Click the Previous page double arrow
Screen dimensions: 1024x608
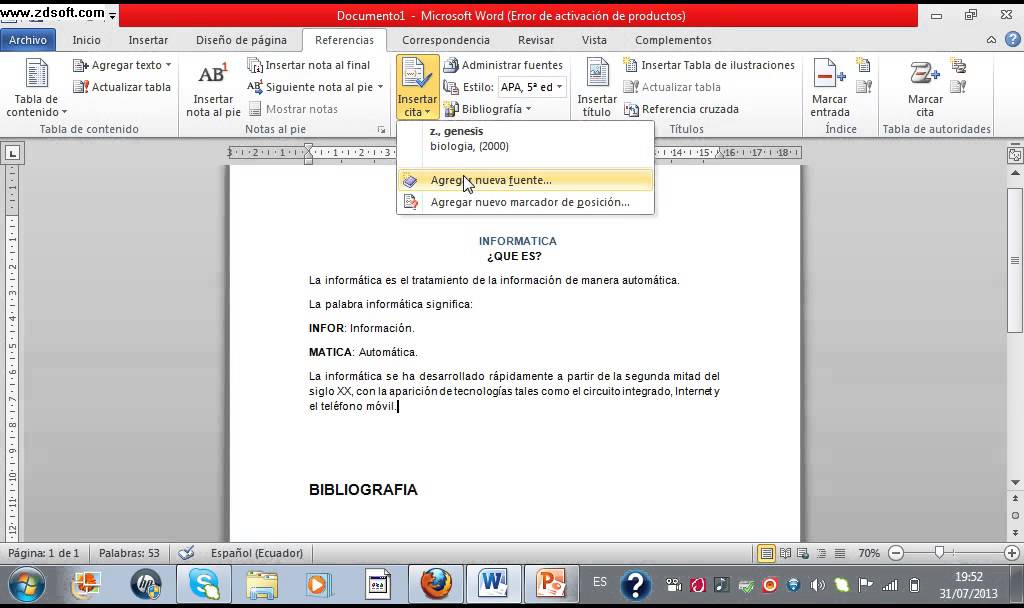point(1015,498)
